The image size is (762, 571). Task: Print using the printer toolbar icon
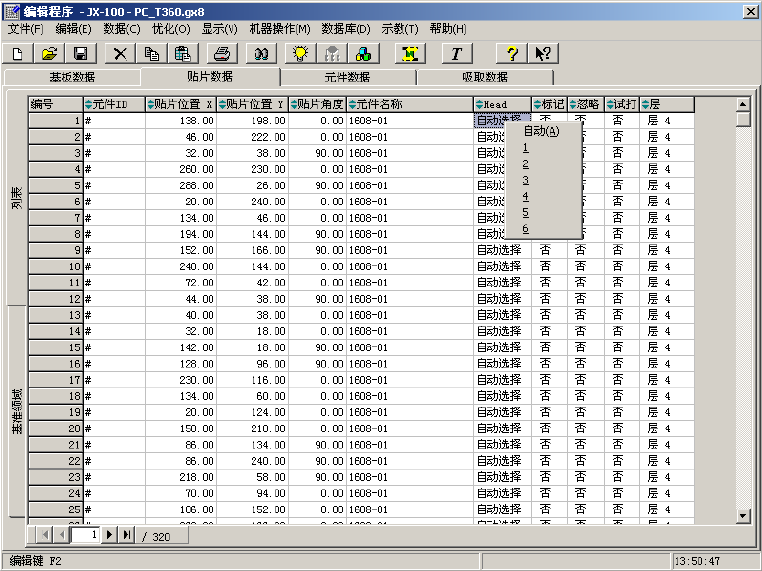pos(223,53)
